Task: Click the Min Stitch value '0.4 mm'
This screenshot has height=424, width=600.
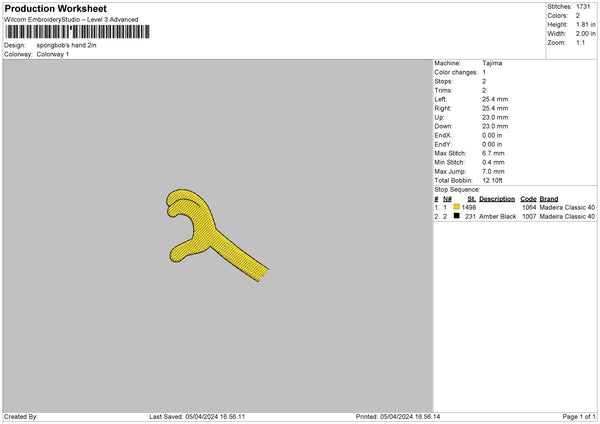Action: click(x=493, y=163)
